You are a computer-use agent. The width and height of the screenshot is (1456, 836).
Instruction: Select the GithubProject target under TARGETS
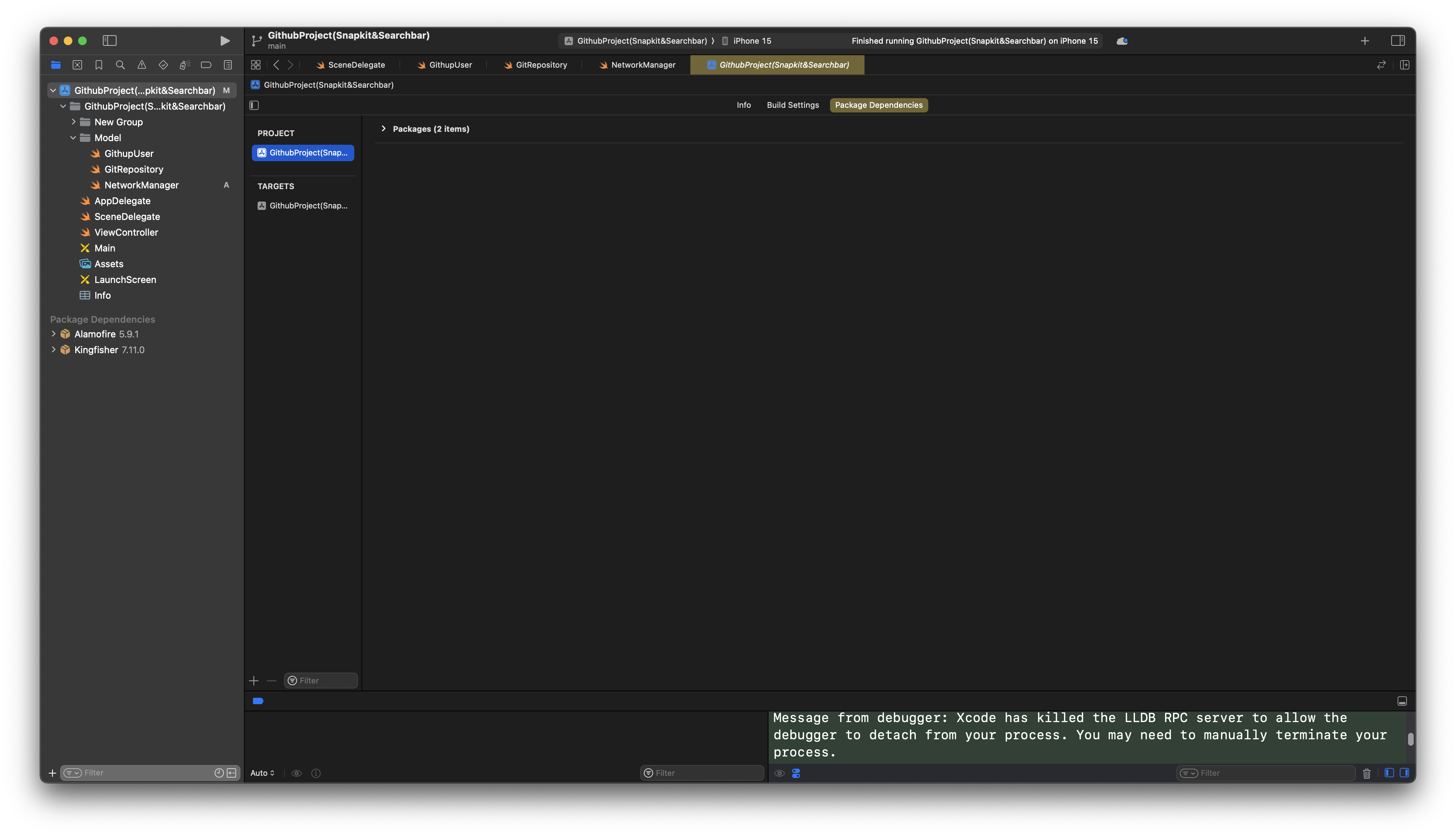tap(303, 206)
